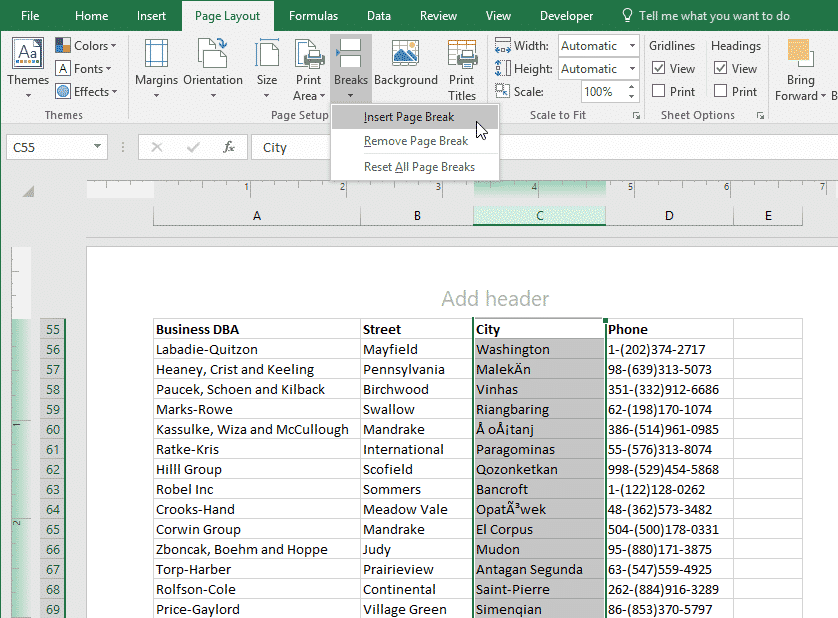
Task: Click the Insert Function fx icon
Action: (229, 147)
